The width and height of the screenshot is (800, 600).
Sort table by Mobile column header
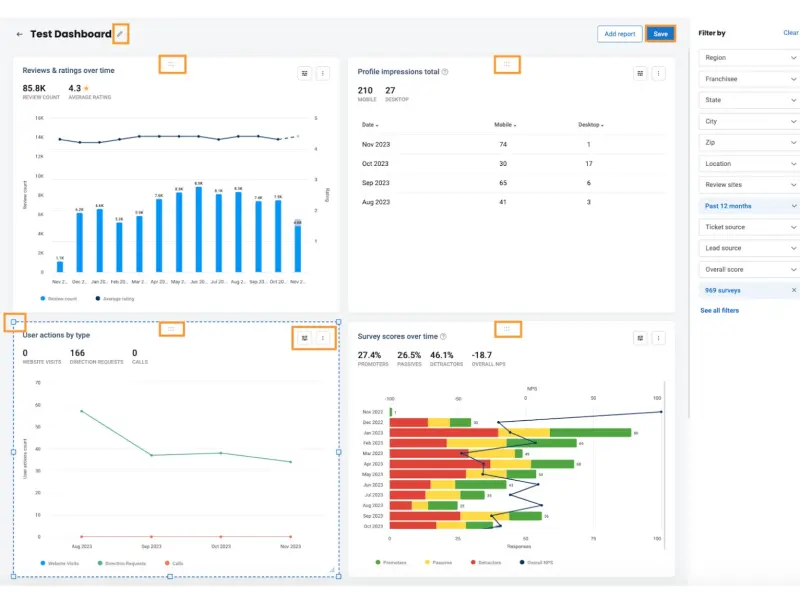tap(505, 125)
